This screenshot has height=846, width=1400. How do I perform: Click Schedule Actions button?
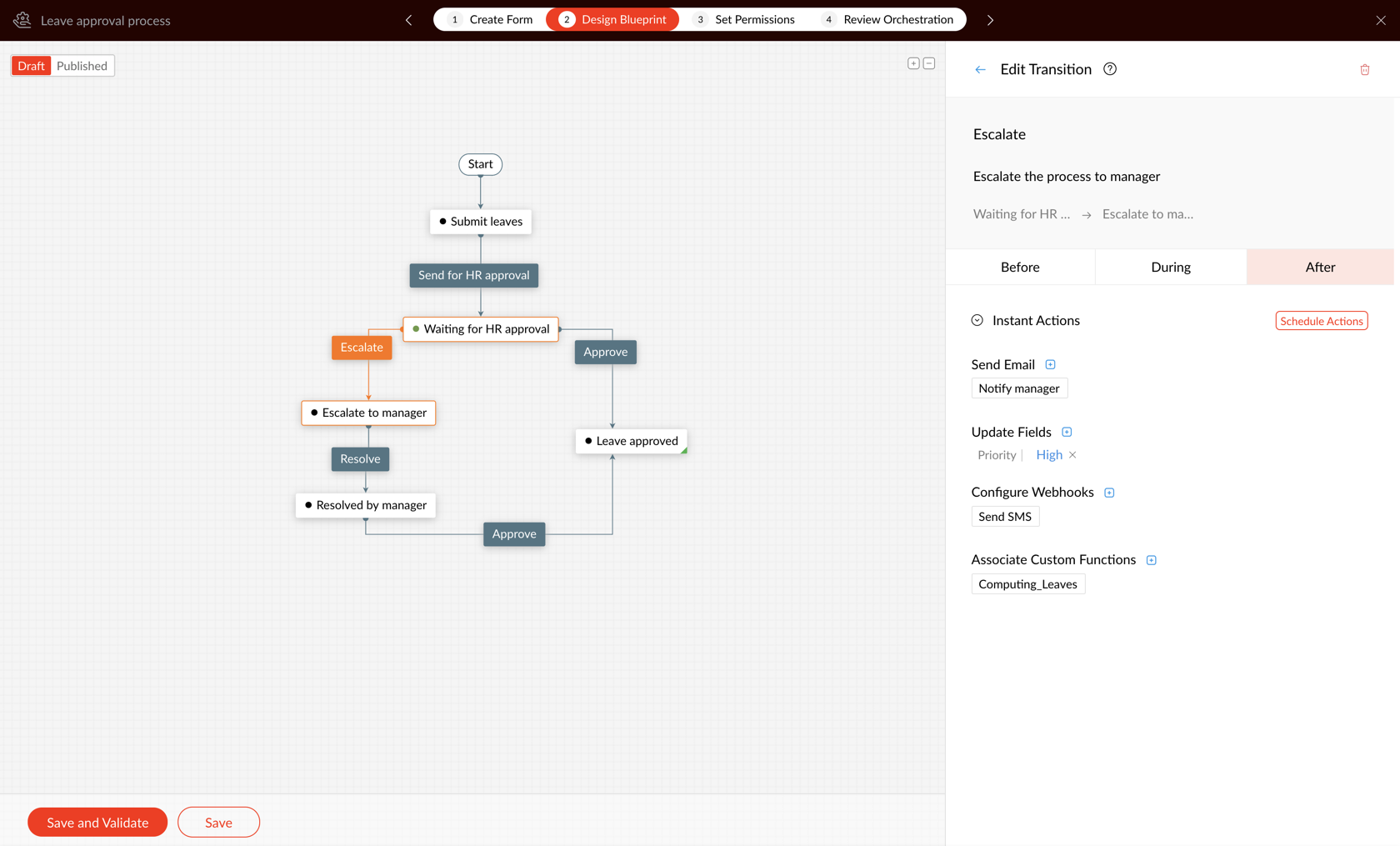point(1322,321)
